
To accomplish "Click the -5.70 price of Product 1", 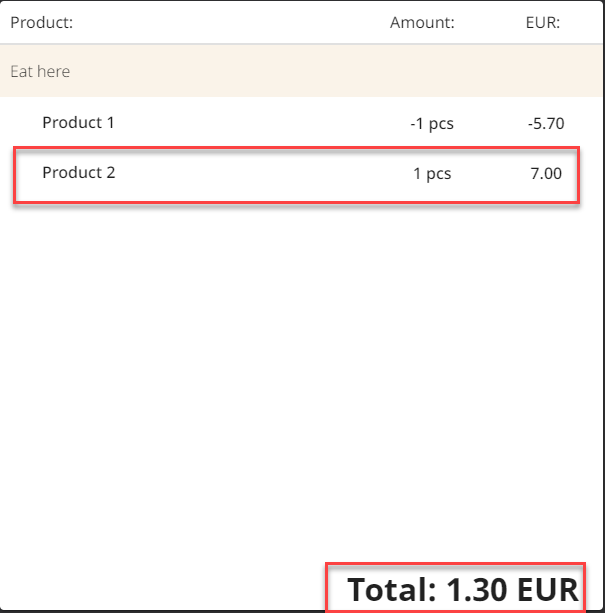I will [546, 124].
